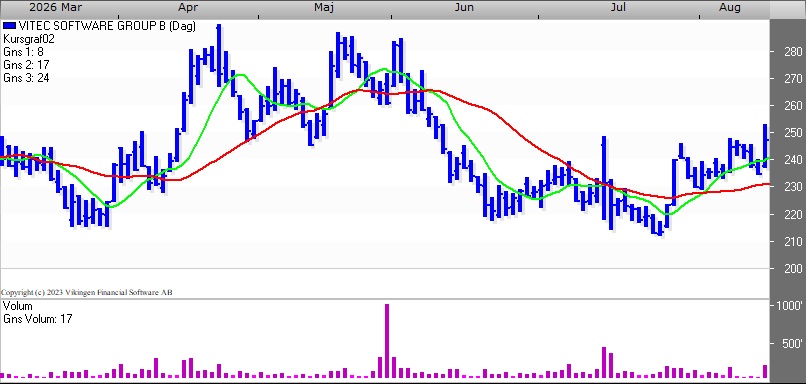Click the Volum panel label
Screen dimensions: 807x384
(x=17, y=306)
